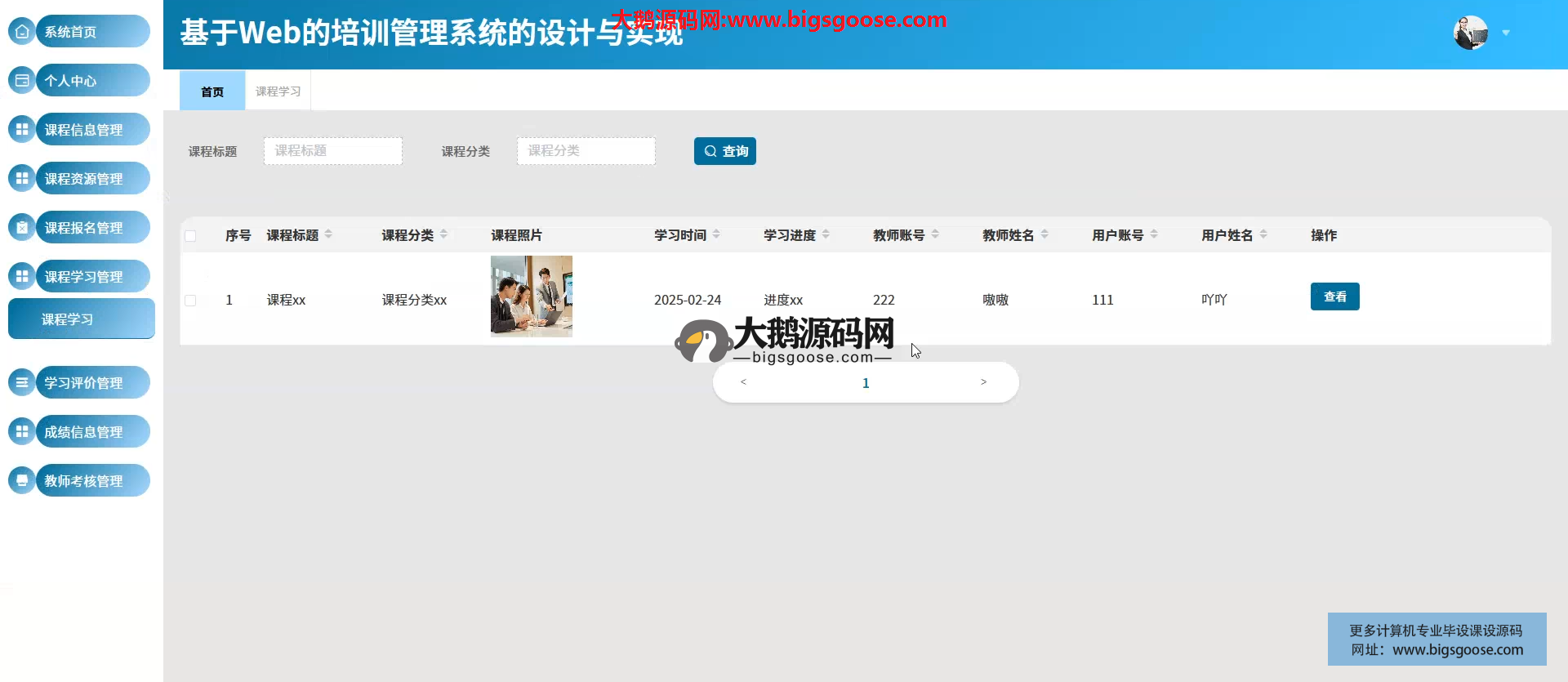This screenshot has height=682, width=1568.
Task: Click the grid icon beside 课程信息管理
Action: 22,130
